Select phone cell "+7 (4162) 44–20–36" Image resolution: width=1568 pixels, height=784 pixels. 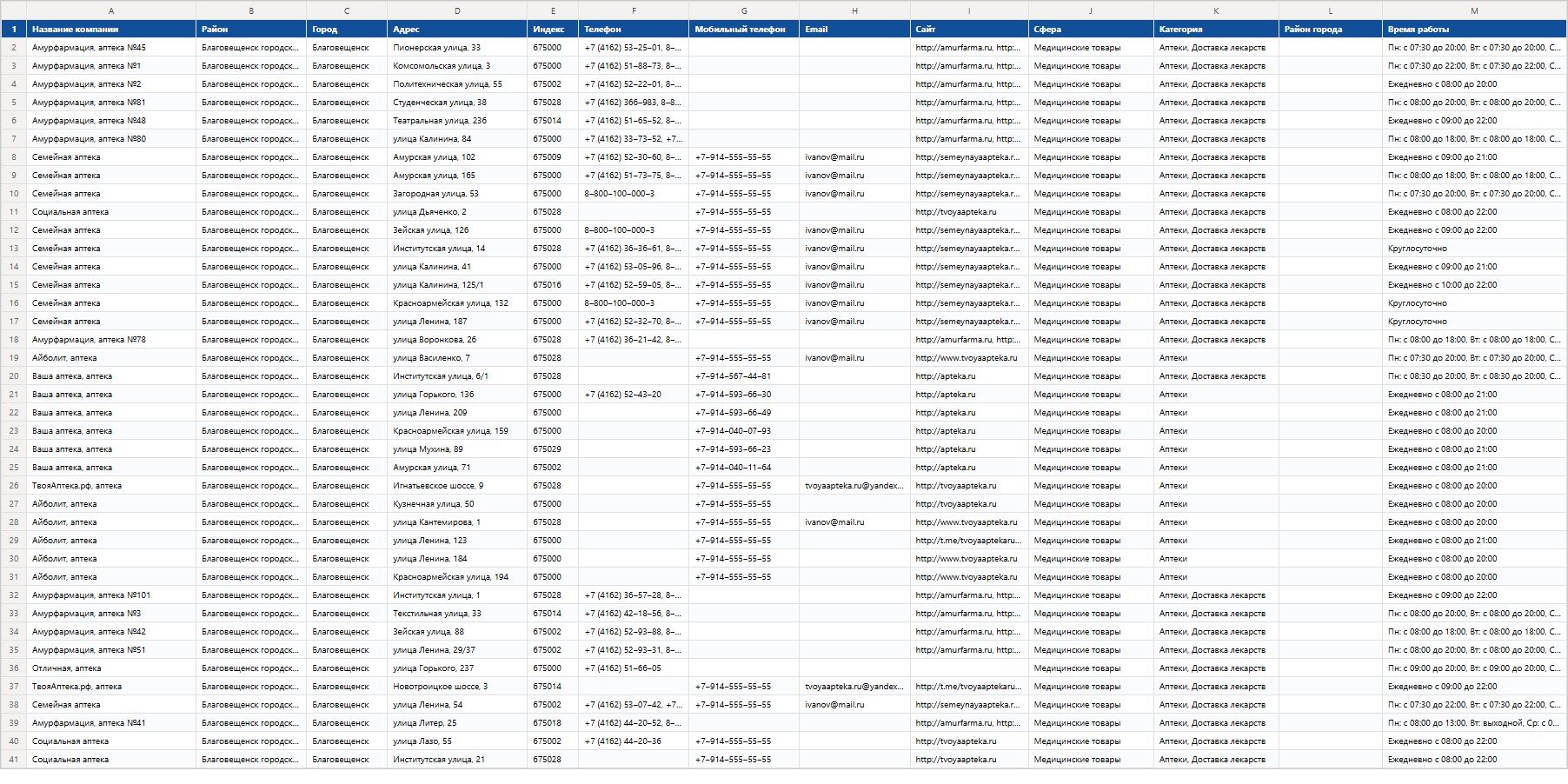(x=634, y=741)
